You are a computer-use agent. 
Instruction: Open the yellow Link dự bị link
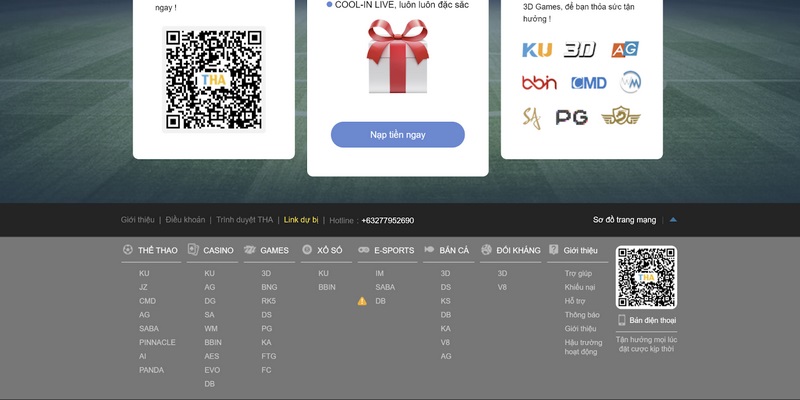[301, 220]
